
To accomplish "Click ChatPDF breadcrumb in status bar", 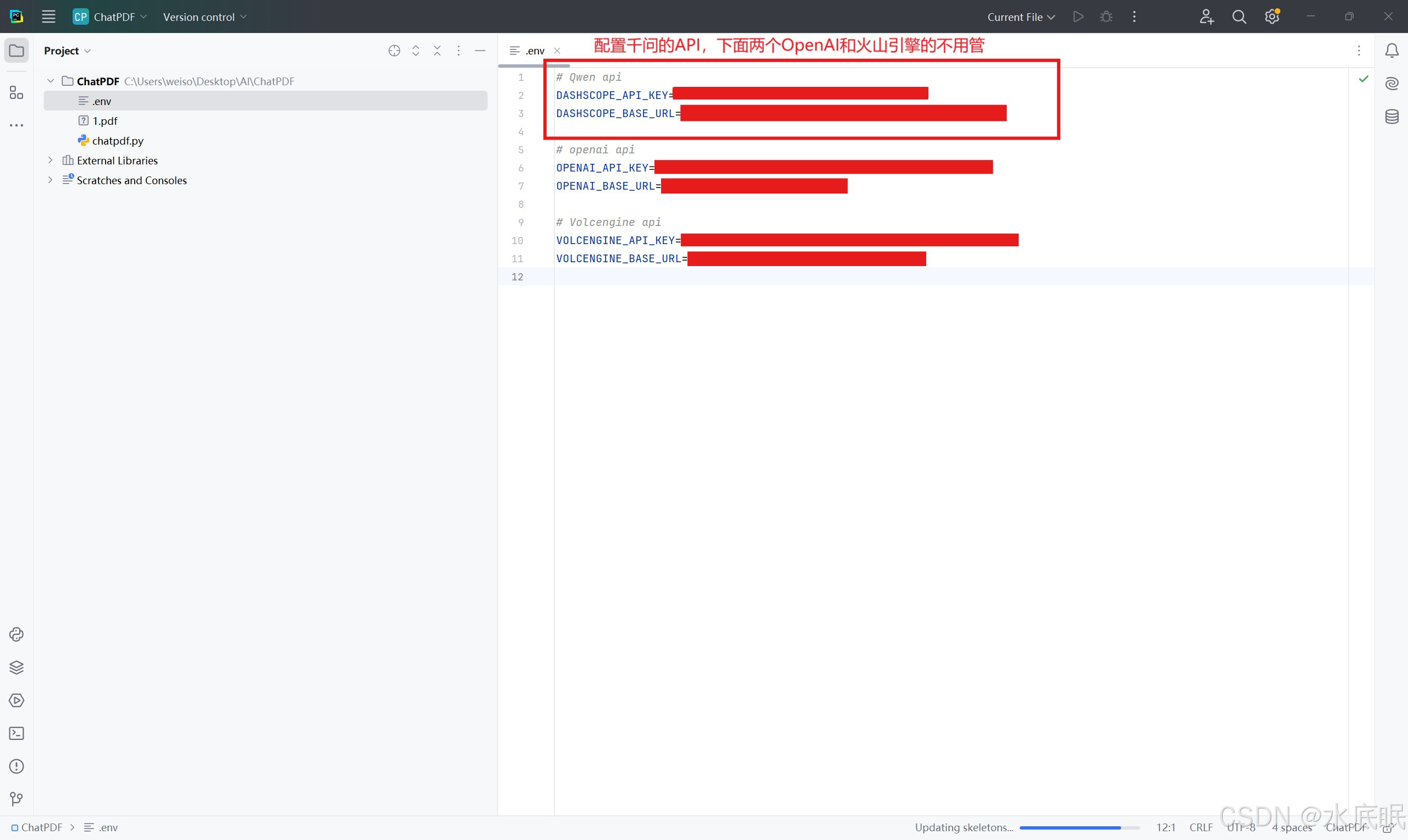I will pos(37,827).
